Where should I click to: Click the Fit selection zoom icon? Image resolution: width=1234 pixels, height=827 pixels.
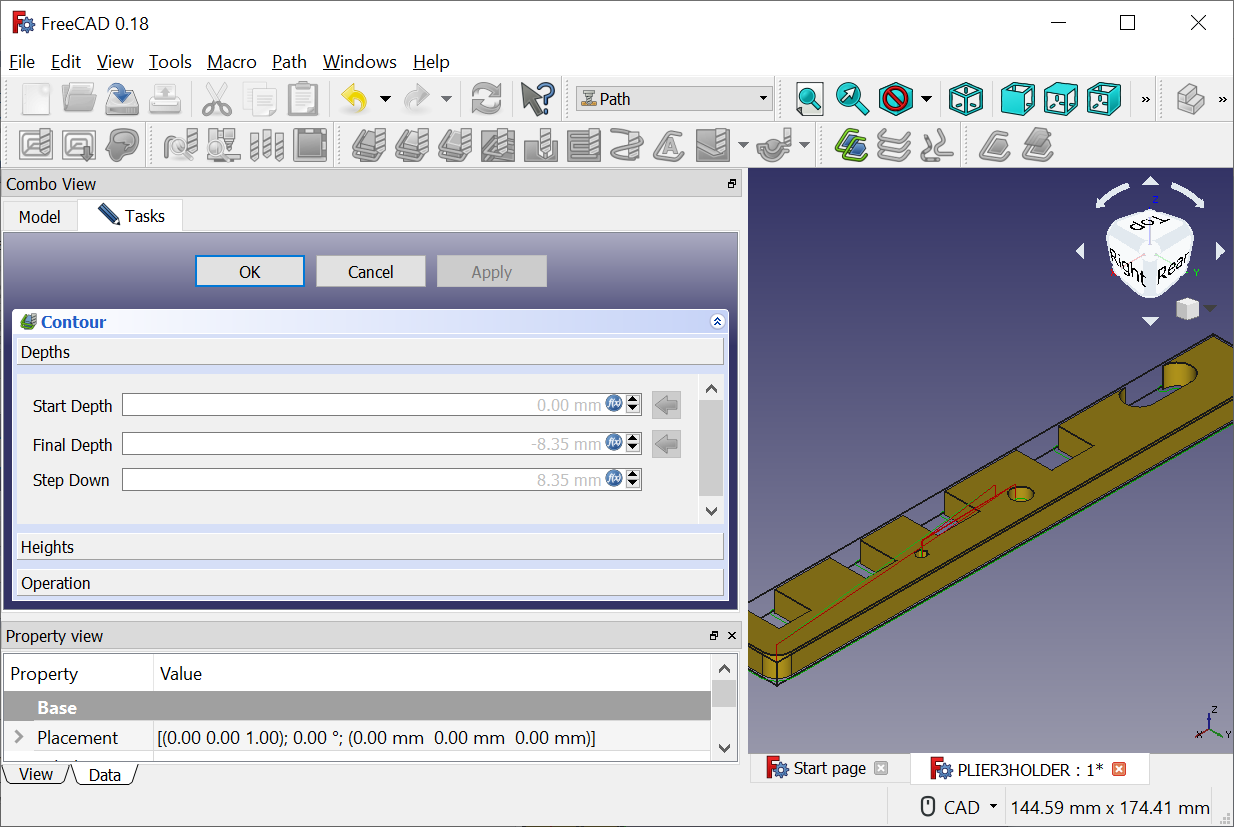pyautogui.click(x=852, y=99)
